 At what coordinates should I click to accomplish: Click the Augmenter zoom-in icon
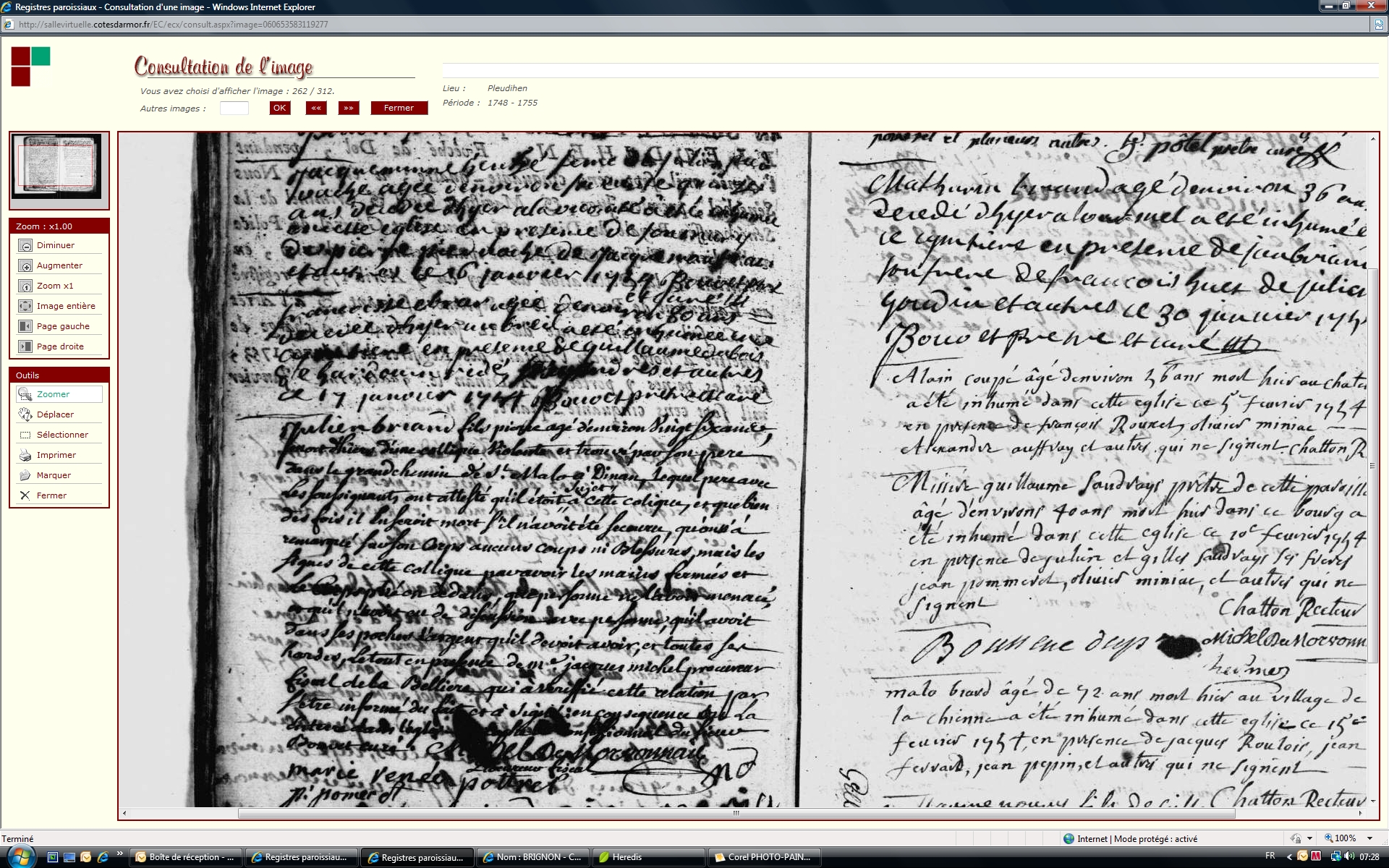(25, 266)
